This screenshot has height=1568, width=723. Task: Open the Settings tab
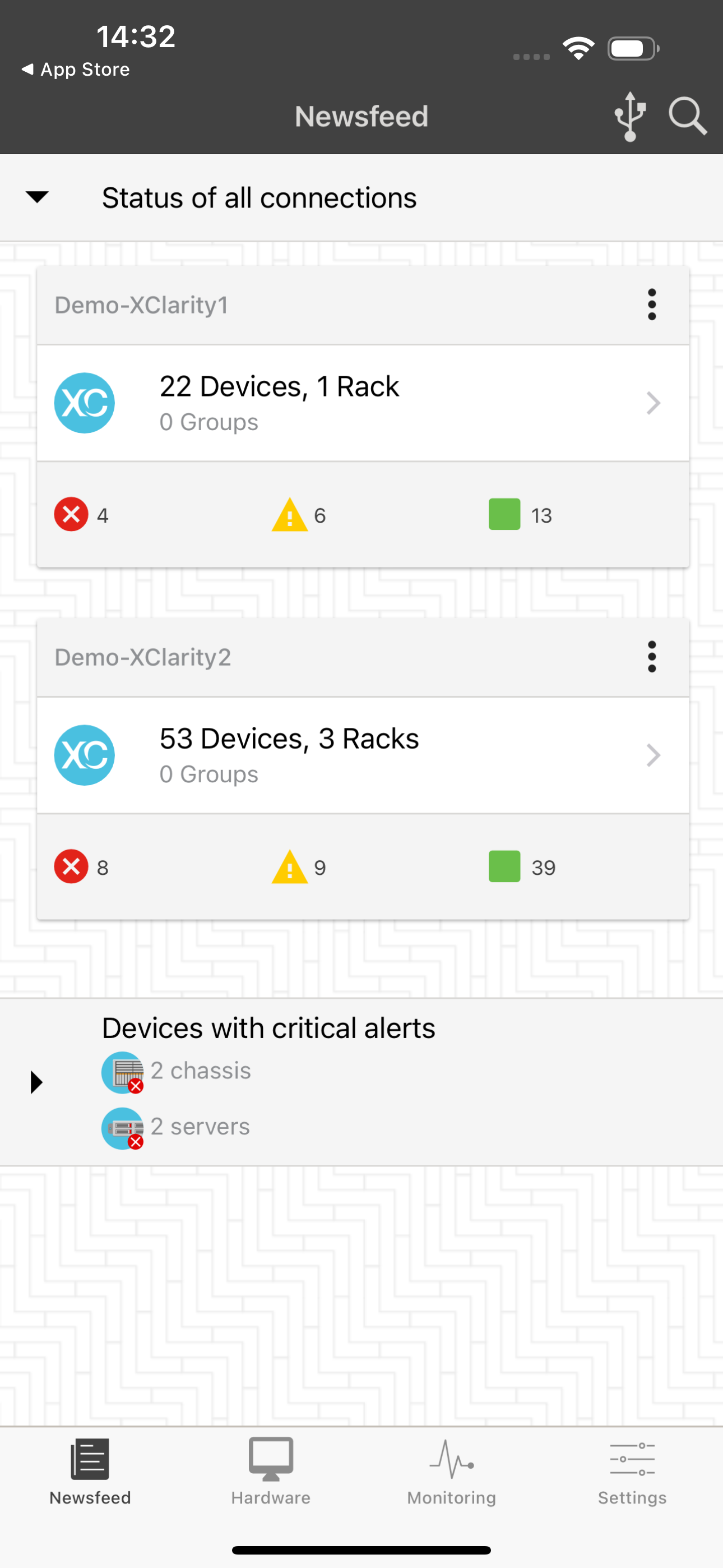point(632,1471)
